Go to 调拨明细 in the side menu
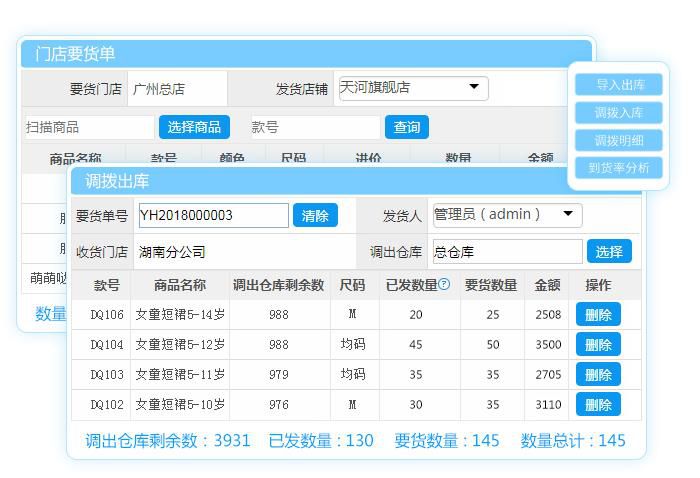This screenshot has width=700, height=478. coord(620,140)
